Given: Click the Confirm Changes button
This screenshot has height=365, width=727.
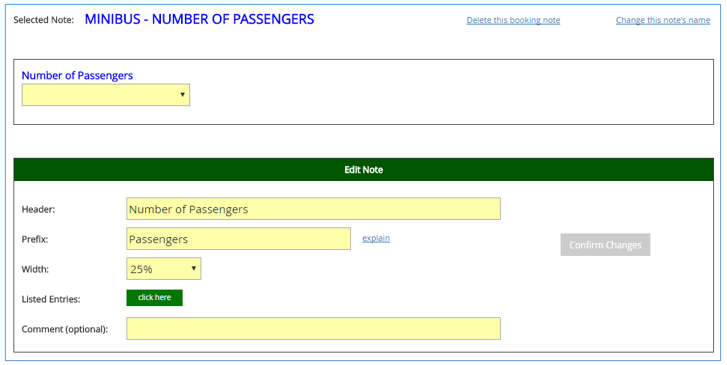Looking at the screenshot, I should click(x=605, y=245).
